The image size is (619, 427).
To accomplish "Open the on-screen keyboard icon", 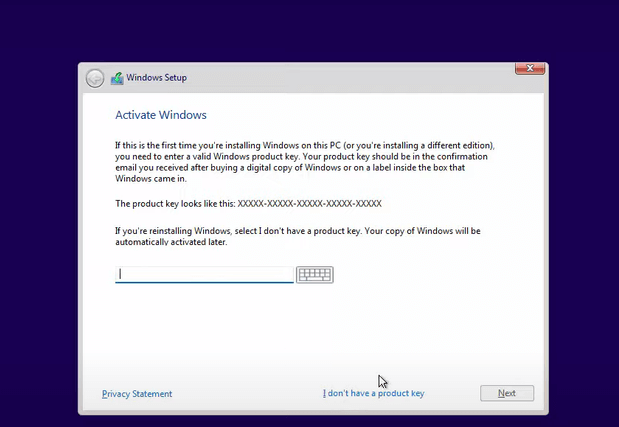I will [315, 275].
